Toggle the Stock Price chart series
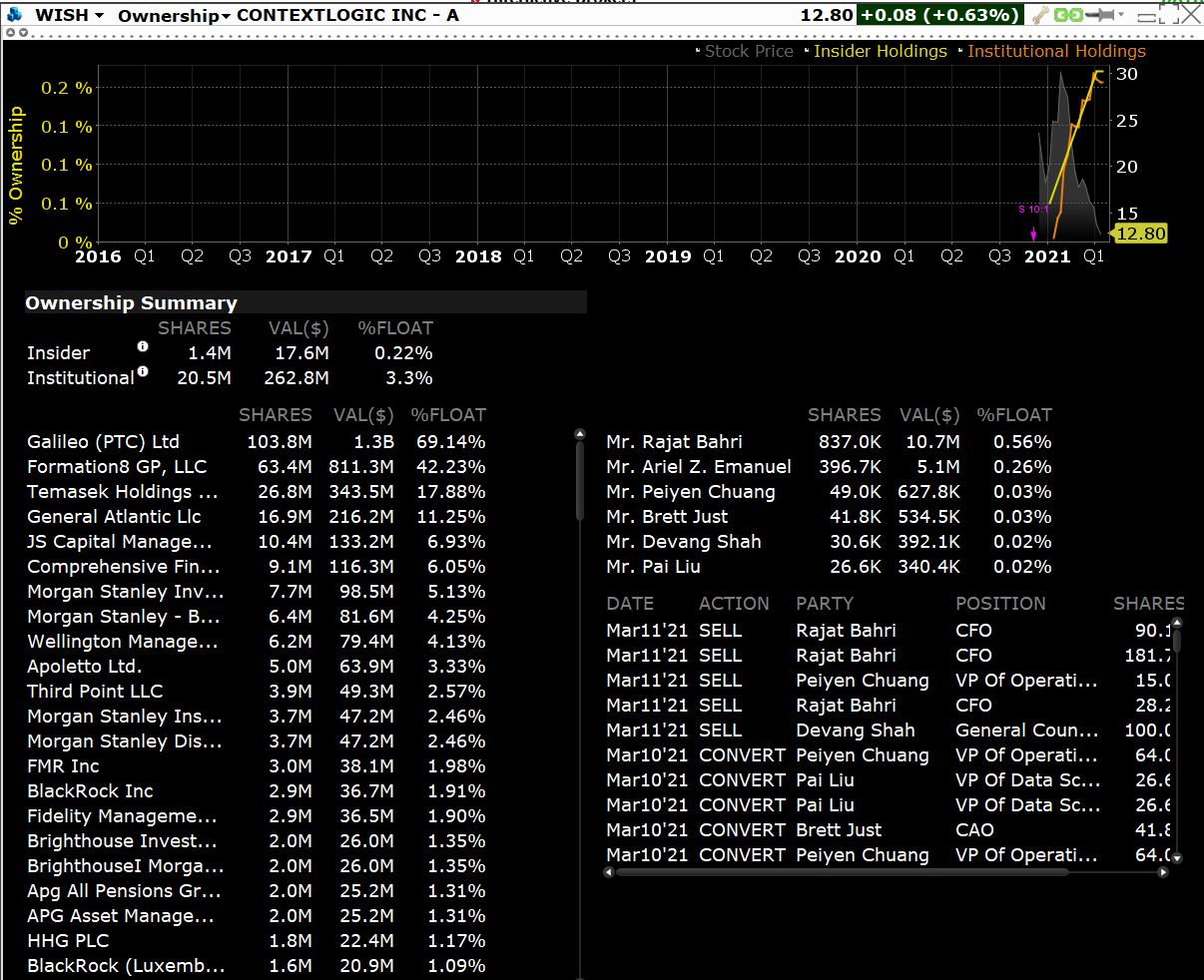 [749, 51]
